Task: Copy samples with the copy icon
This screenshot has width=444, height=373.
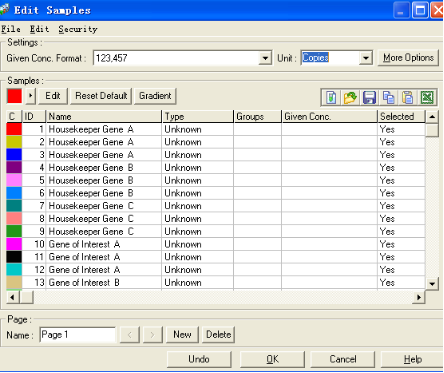Action: (388, 98)
